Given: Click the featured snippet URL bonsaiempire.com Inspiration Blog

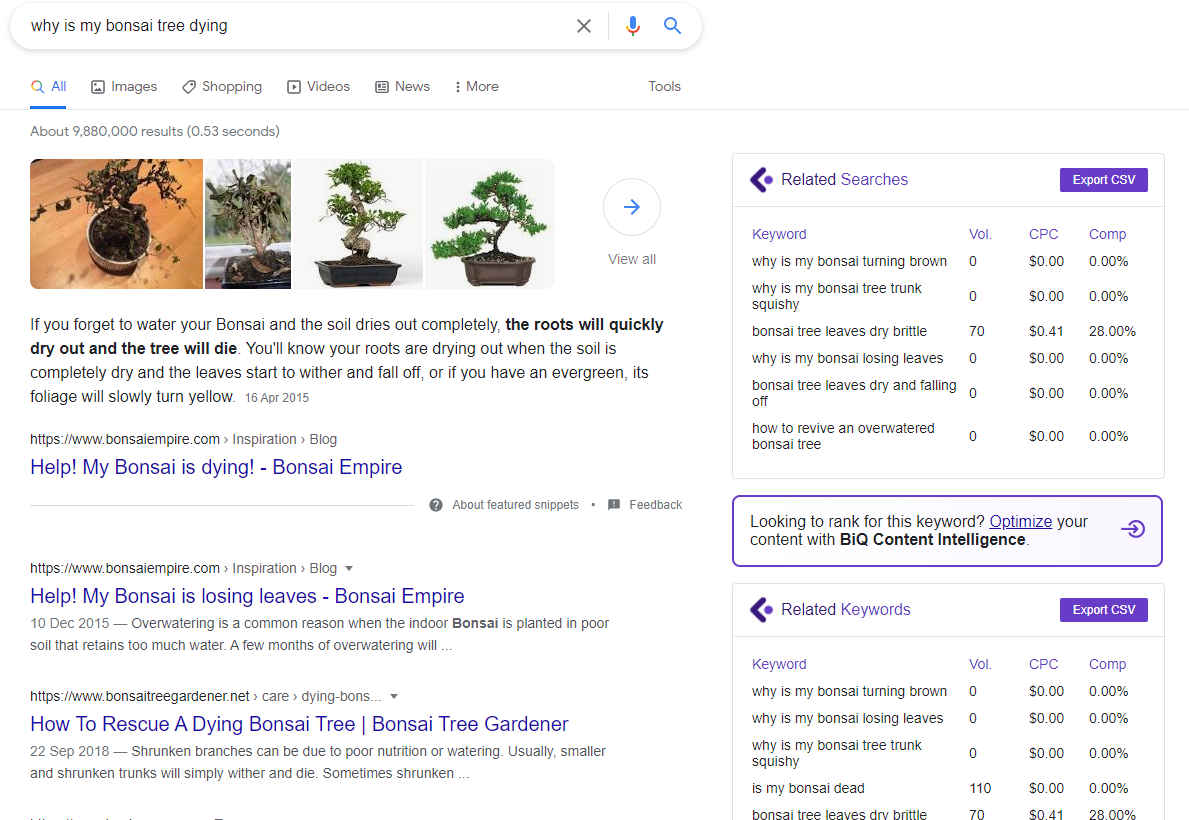Looking at the screenshot, I should [184, 439].
